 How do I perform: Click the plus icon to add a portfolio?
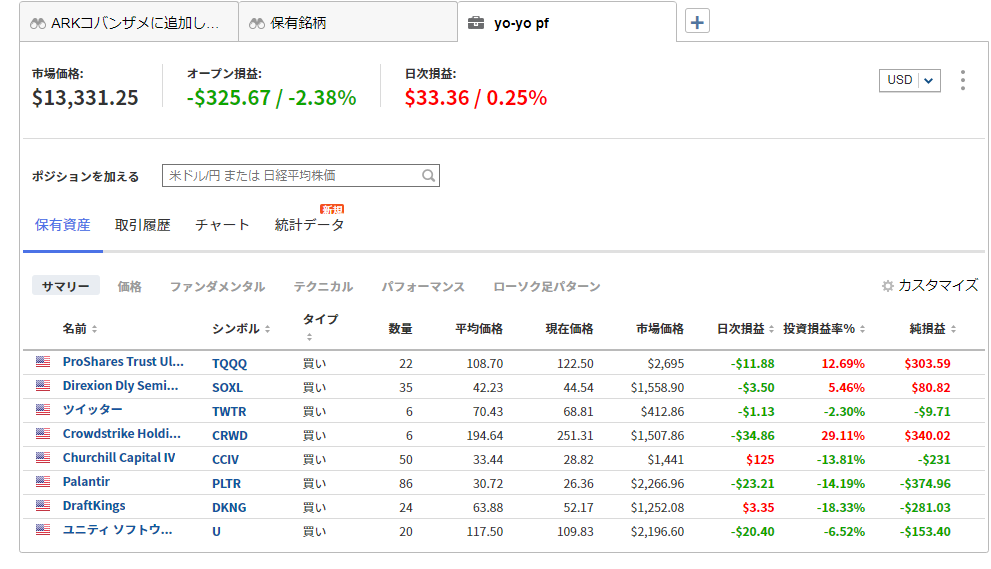click(697, 22)
